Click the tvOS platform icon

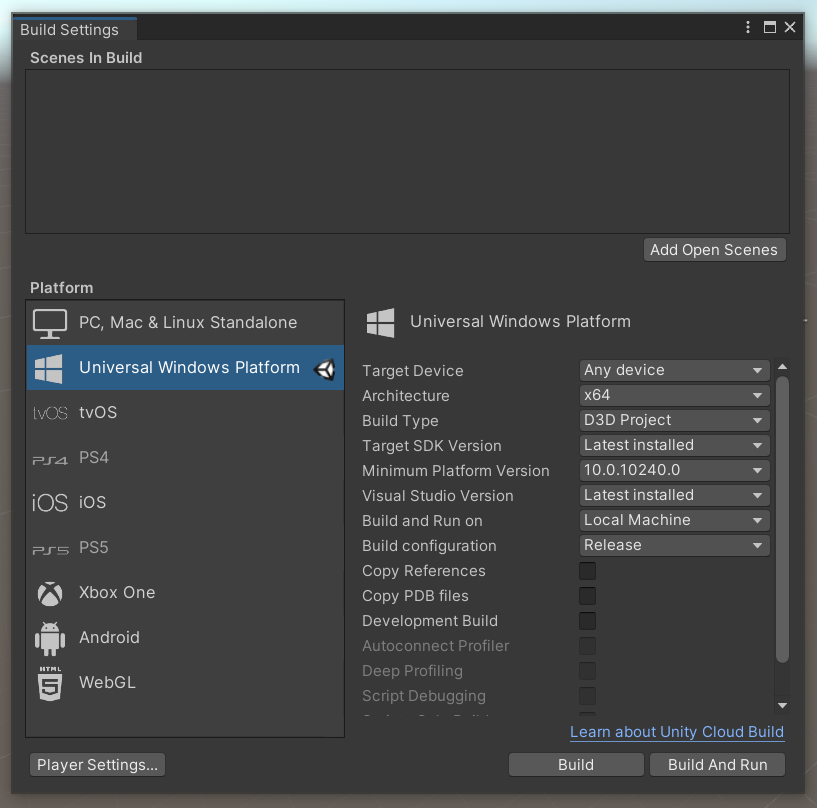50,413
